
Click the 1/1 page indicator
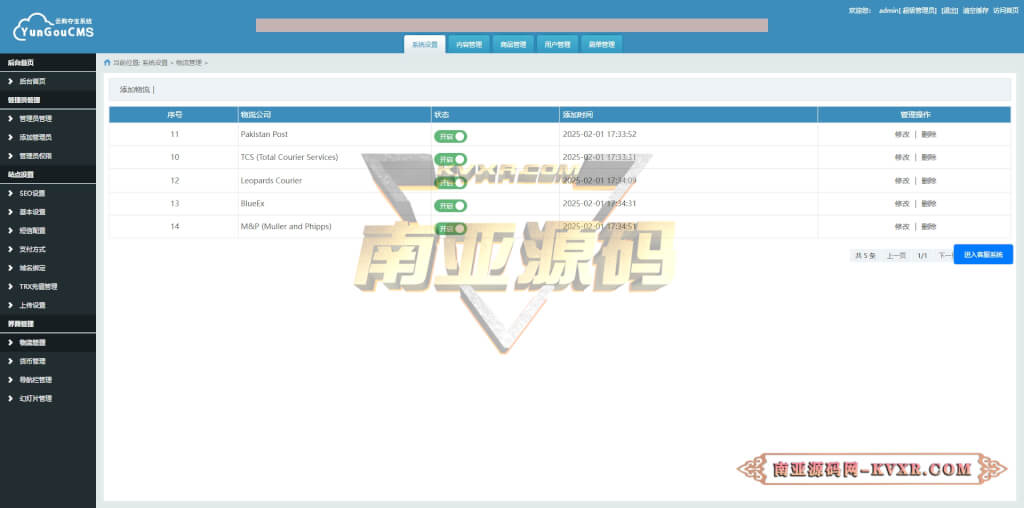pyautogui.click(x=922, y=256)
